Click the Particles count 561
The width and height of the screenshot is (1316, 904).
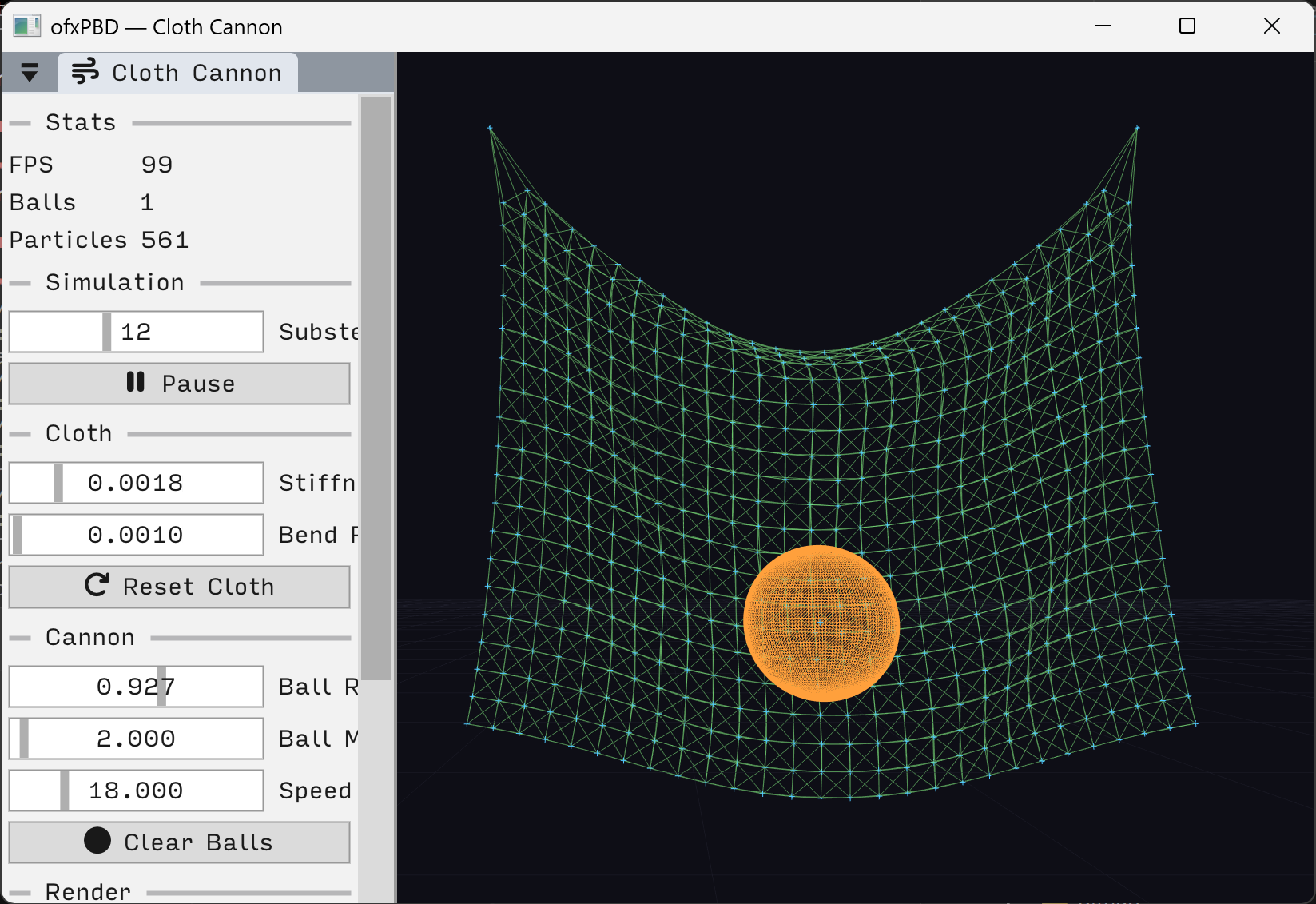click(x=165, y=240)
